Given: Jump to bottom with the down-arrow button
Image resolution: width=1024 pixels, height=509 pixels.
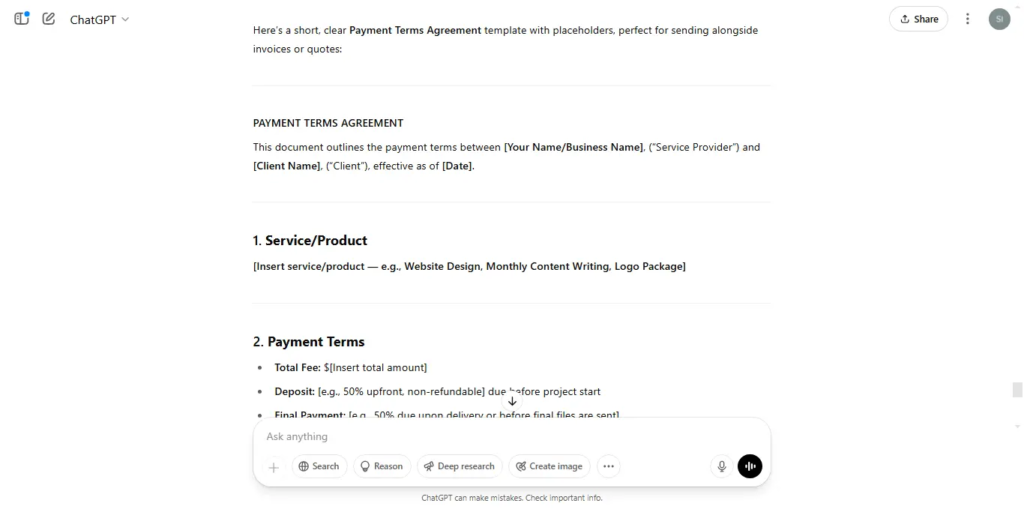Looking at the screenshot, I should (x=512, y=401).
